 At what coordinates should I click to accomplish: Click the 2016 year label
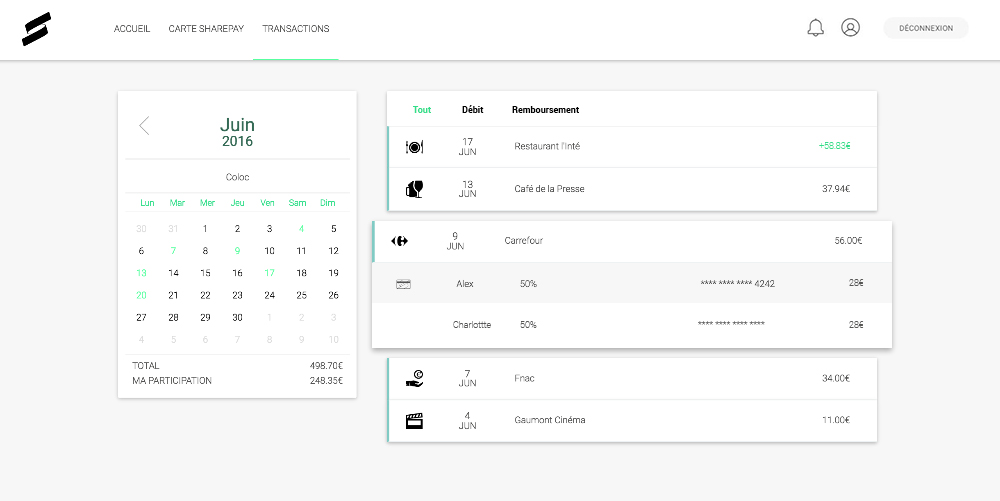click(237, 142)
